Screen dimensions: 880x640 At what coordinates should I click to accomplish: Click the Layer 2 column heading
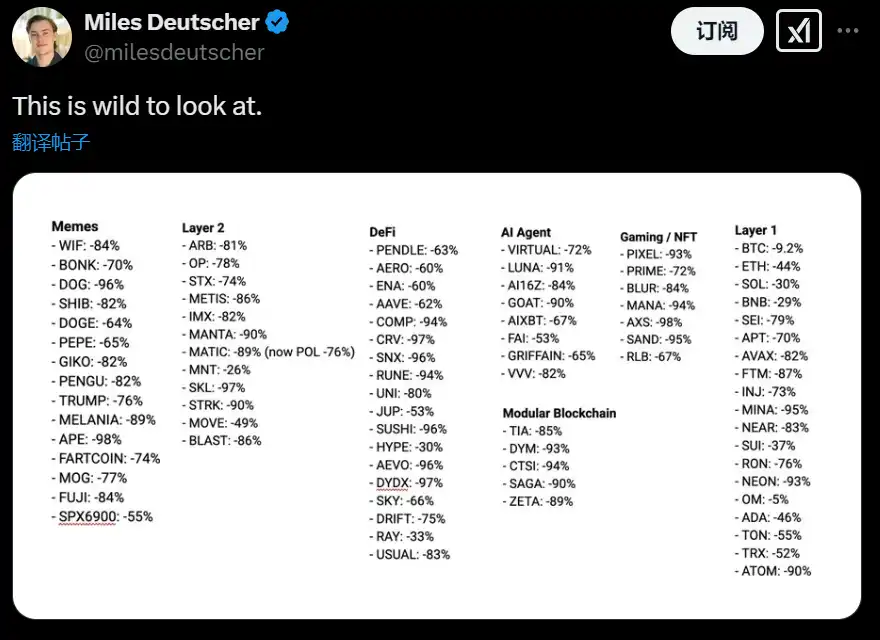[x=203, y=228]
